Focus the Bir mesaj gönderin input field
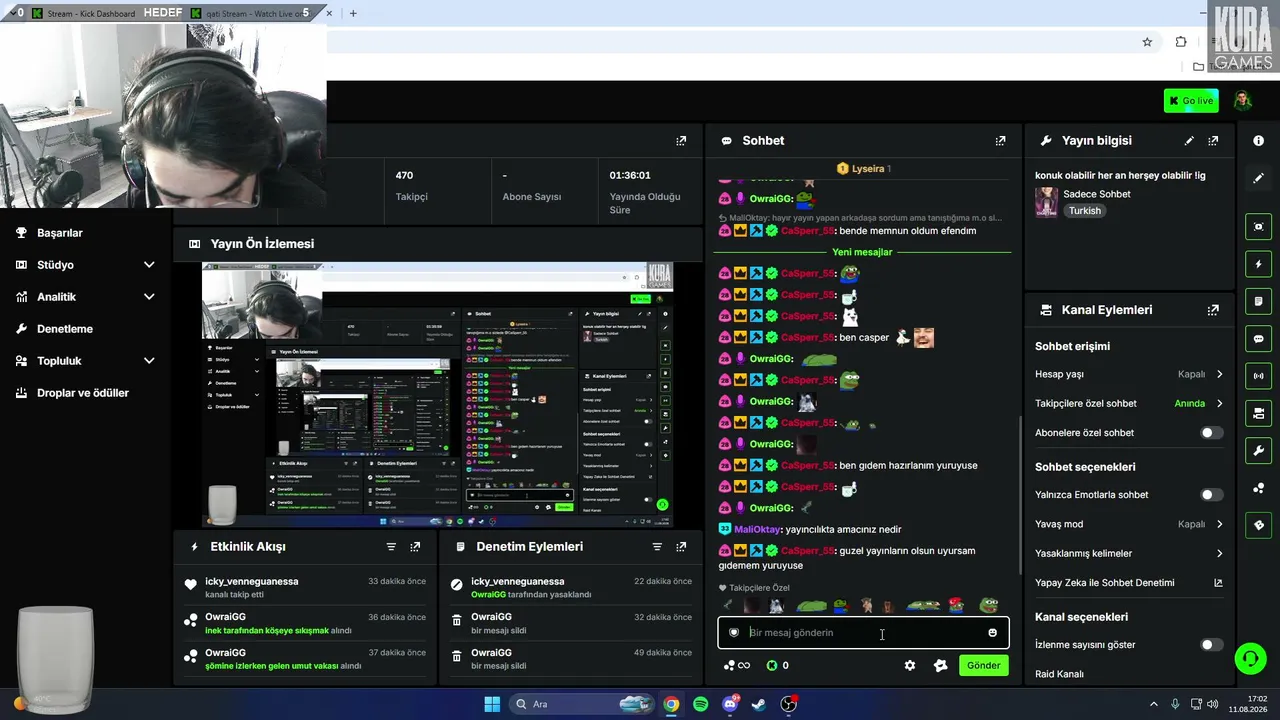1280x720 pixels. (862, 632)
